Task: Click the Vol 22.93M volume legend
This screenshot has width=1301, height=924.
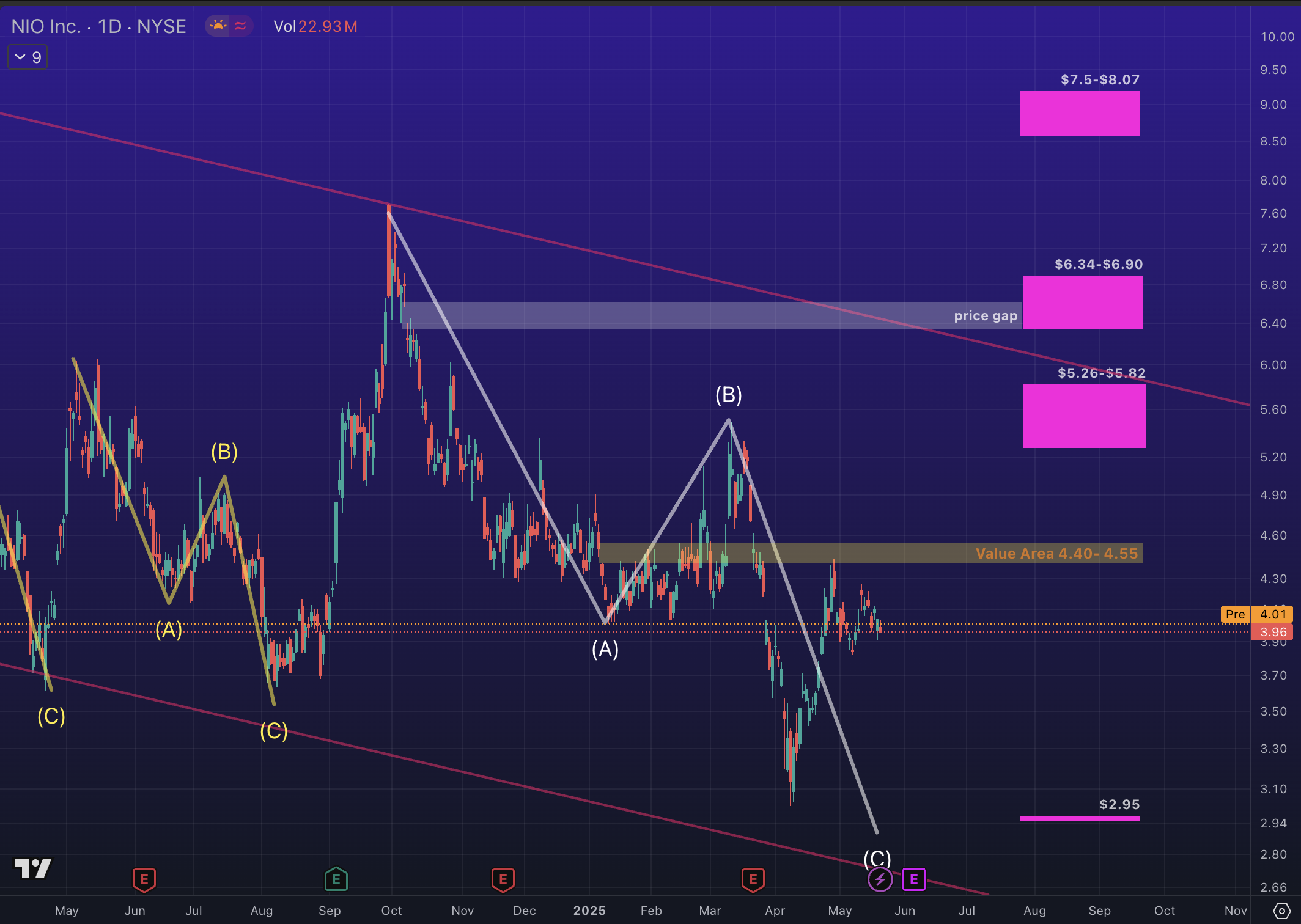Action: [x=315, y=26]
